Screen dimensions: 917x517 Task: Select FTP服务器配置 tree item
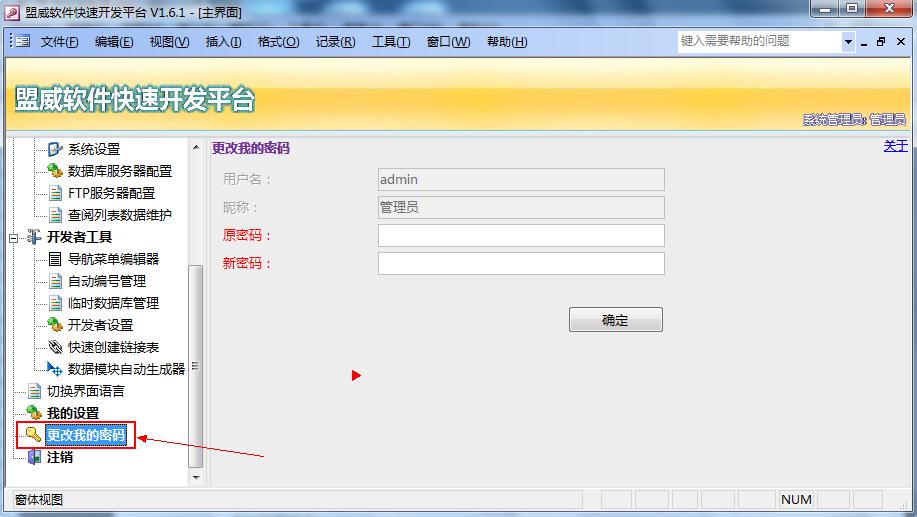111,193
